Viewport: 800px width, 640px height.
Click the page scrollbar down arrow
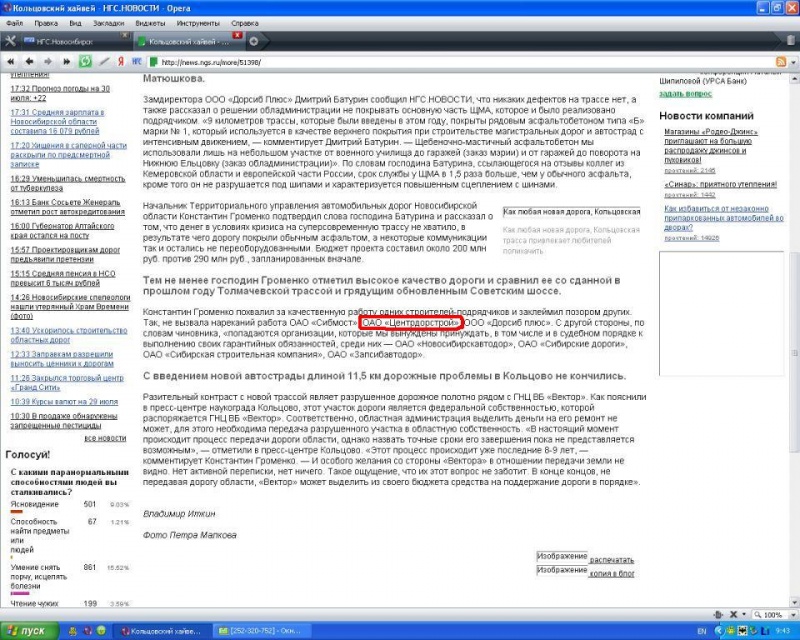[x=793, y=603]
